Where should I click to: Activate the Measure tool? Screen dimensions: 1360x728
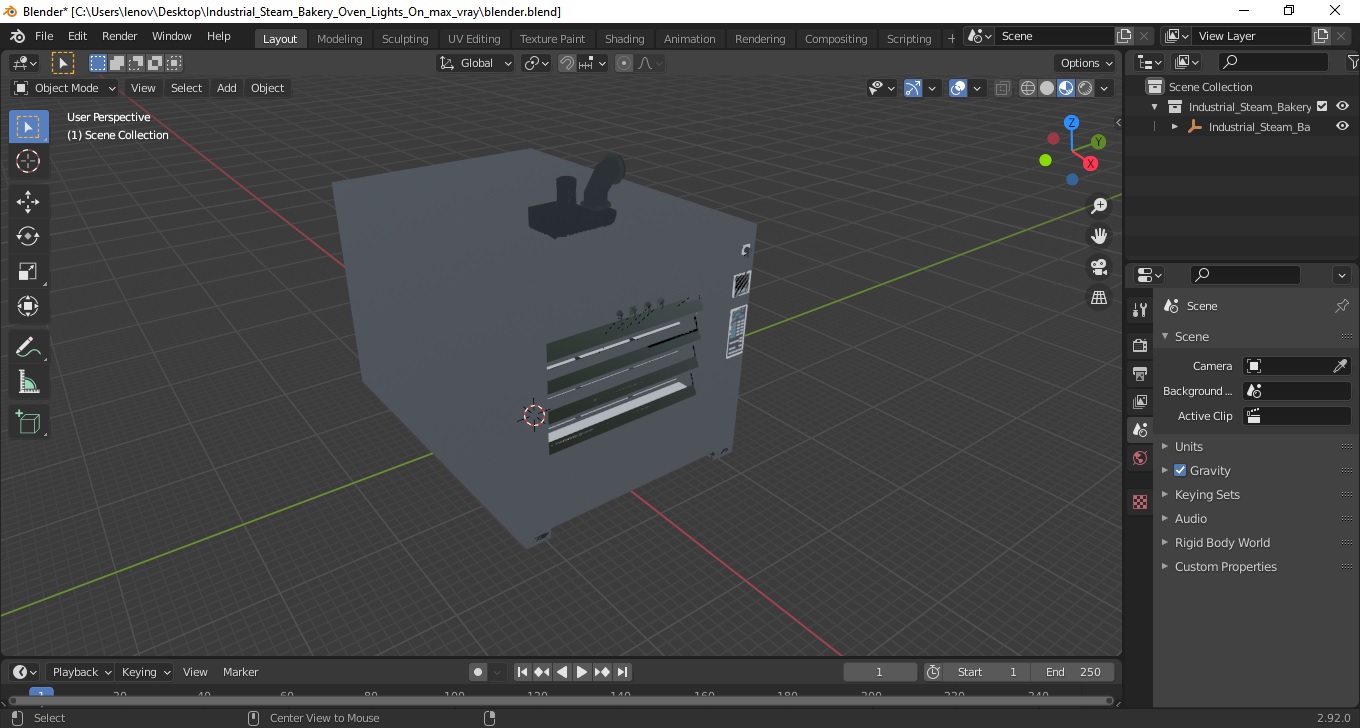tap(28, 382)
